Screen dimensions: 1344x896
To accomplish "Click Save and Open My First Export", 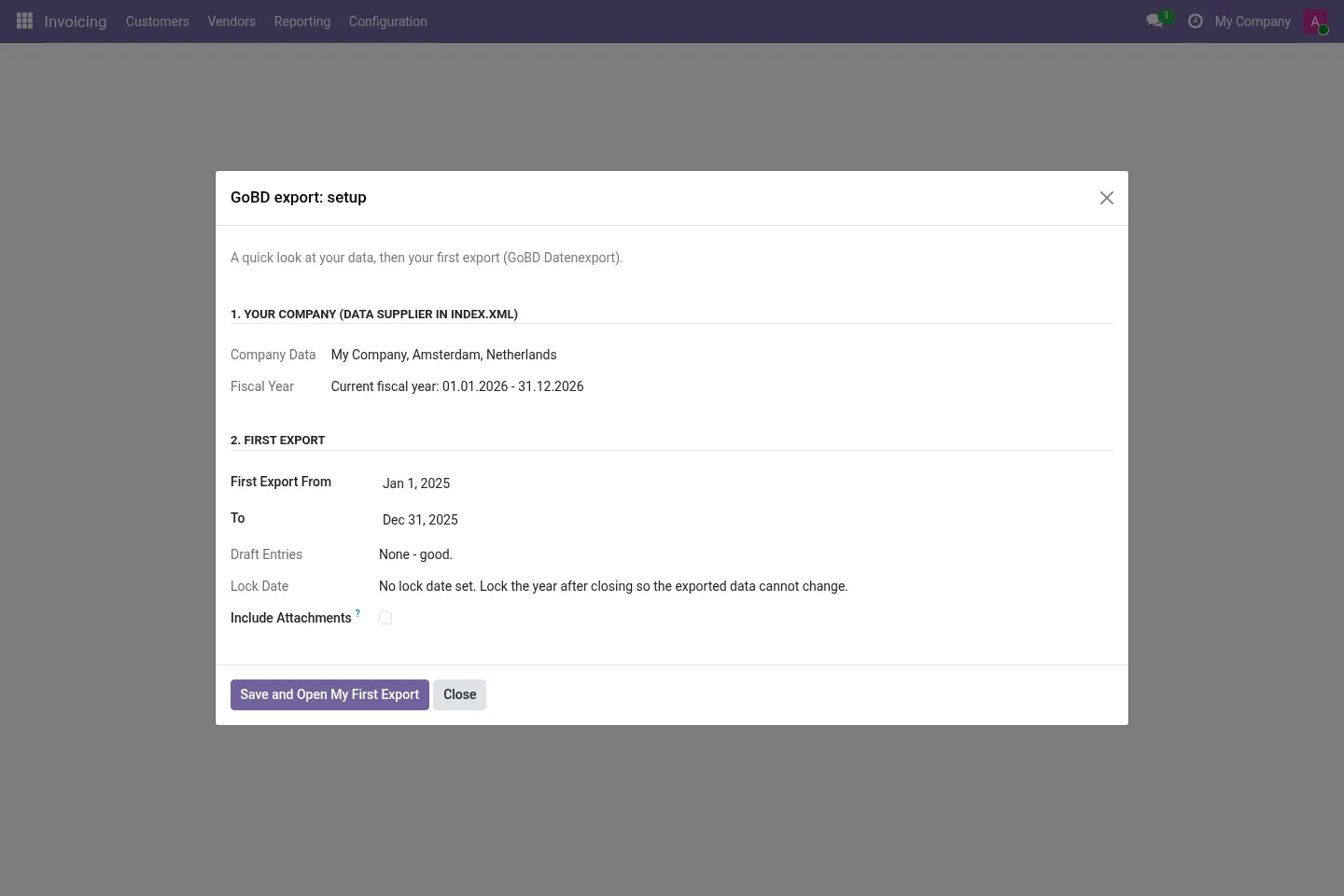I will point(329,694).
